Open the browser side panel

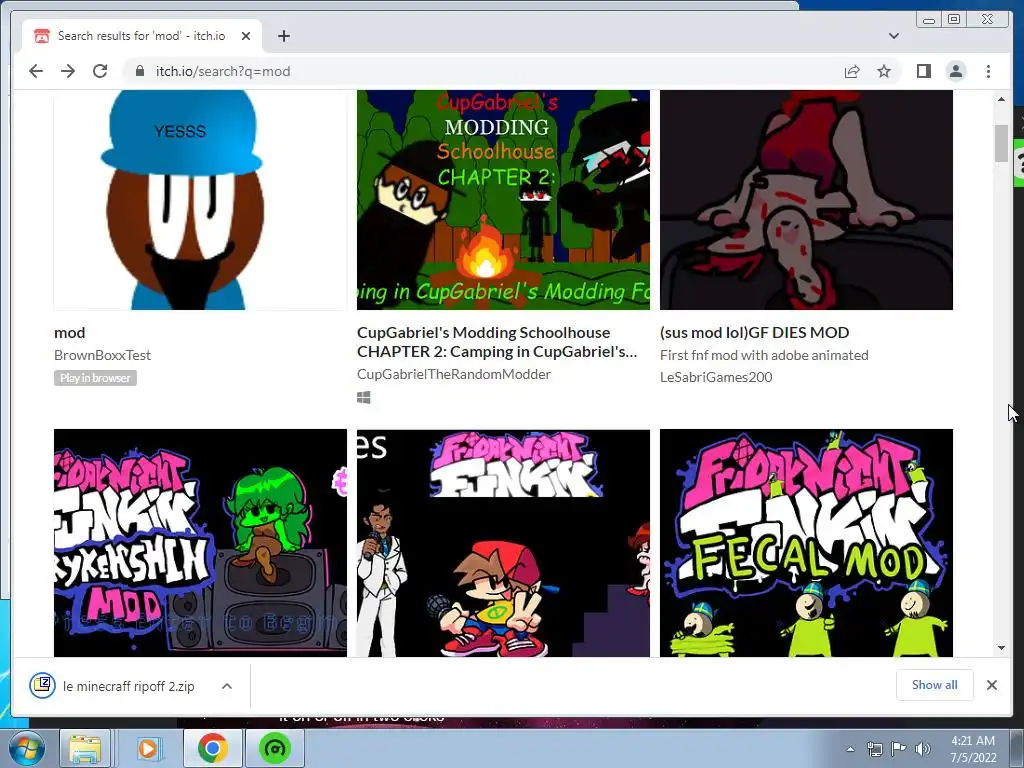[x=923, y=71]
